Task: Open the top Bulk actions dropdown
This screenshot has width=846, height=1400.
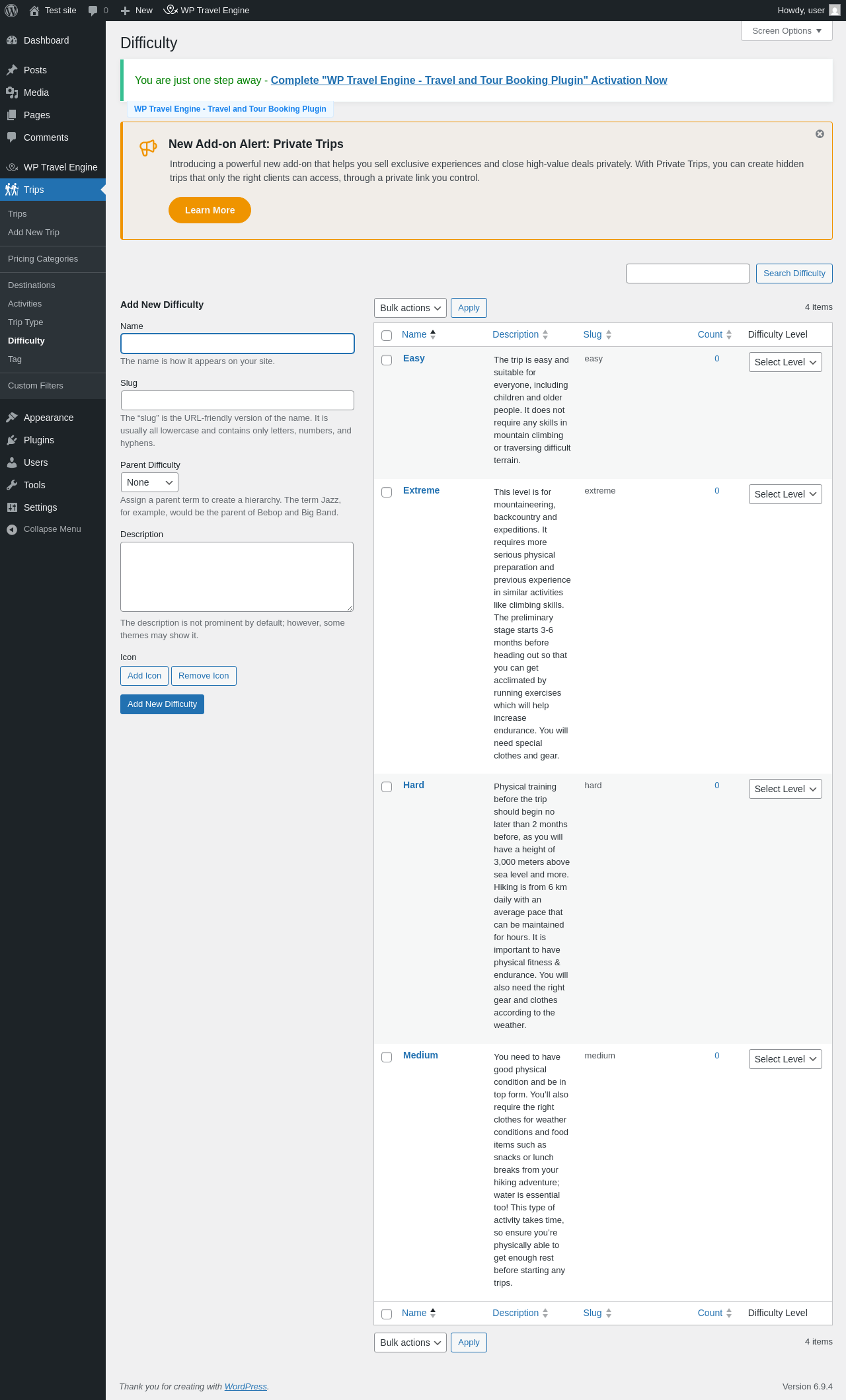Action: (410, 308)
